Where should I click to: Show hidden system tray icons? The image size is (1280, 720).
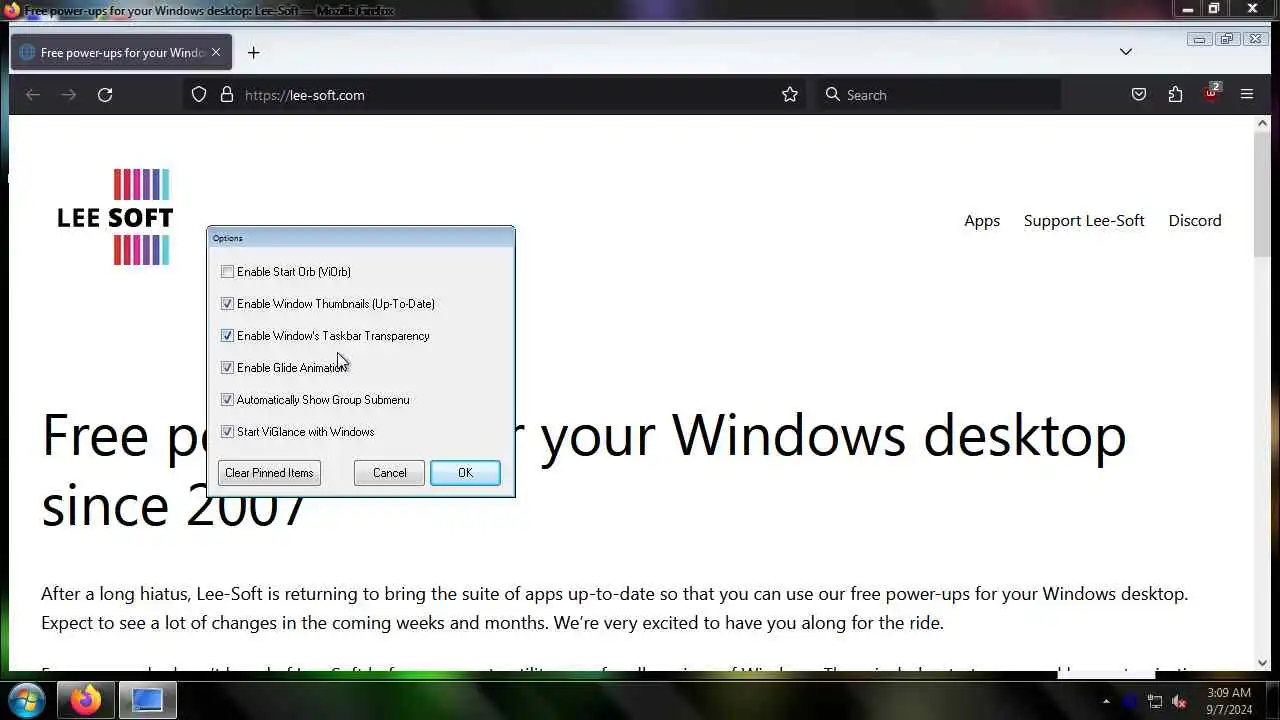(1106, 701)
